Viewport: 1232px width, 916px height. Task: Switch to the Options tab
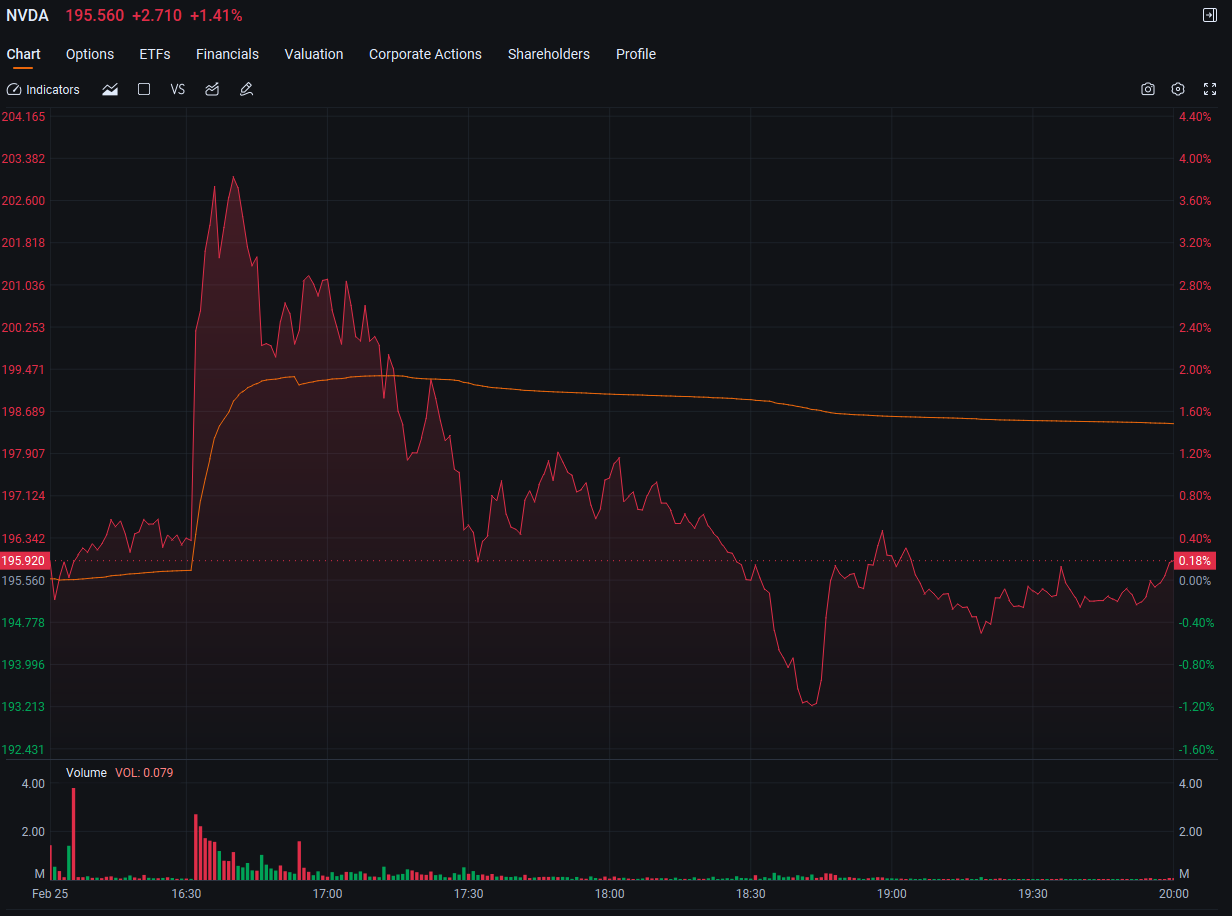90,54
